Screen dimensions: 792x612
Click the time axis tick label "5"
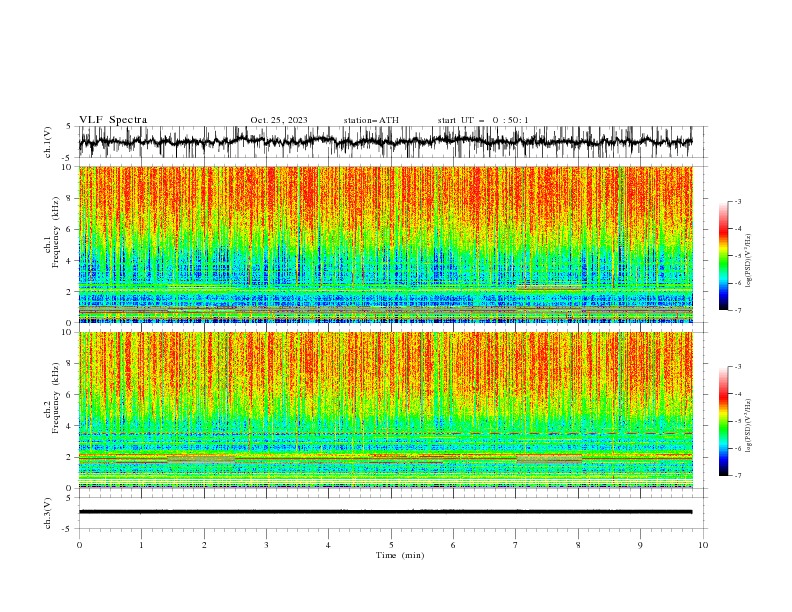(391, 545)
